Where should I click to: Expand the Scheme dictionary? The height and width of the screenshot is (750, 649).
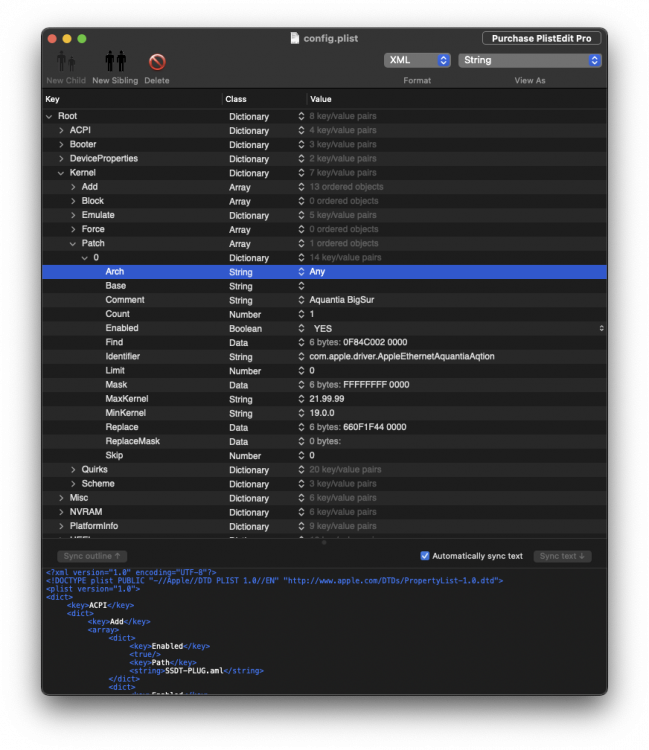tap(73, 484)
